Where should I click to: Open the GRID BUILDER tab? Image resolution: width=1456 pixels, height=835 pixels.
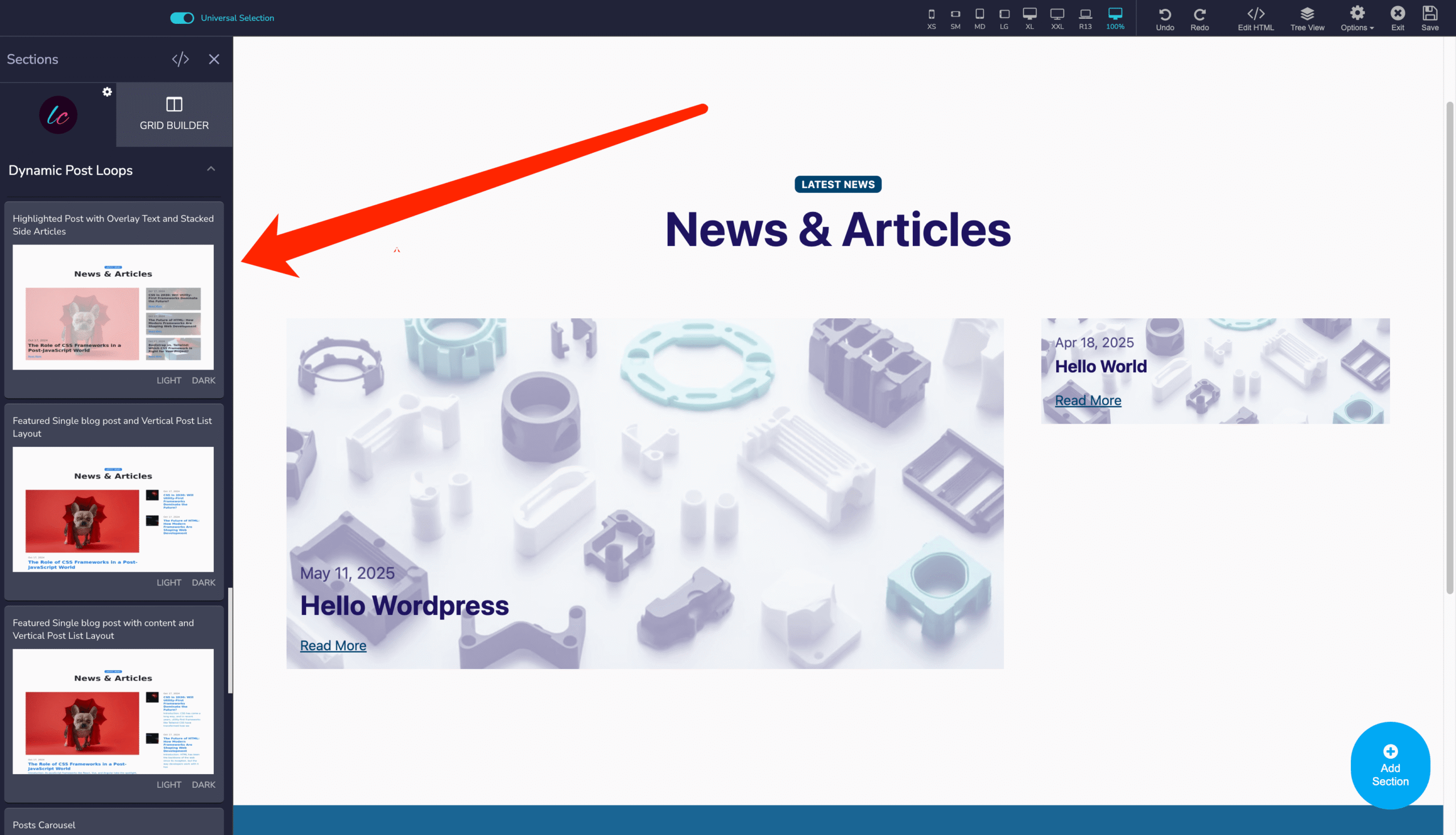[x=175, y=114]
